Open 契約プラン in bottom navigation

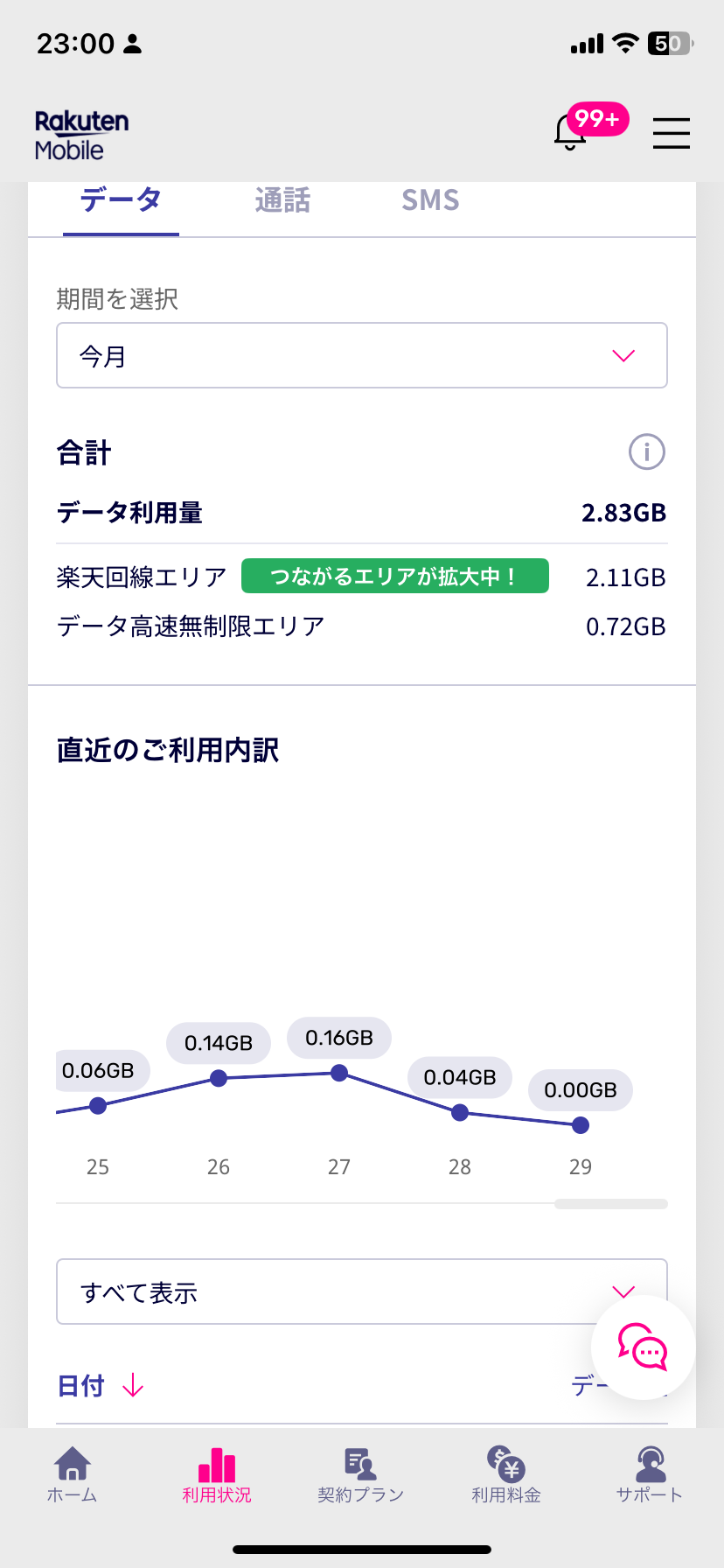pos(360,1474)
